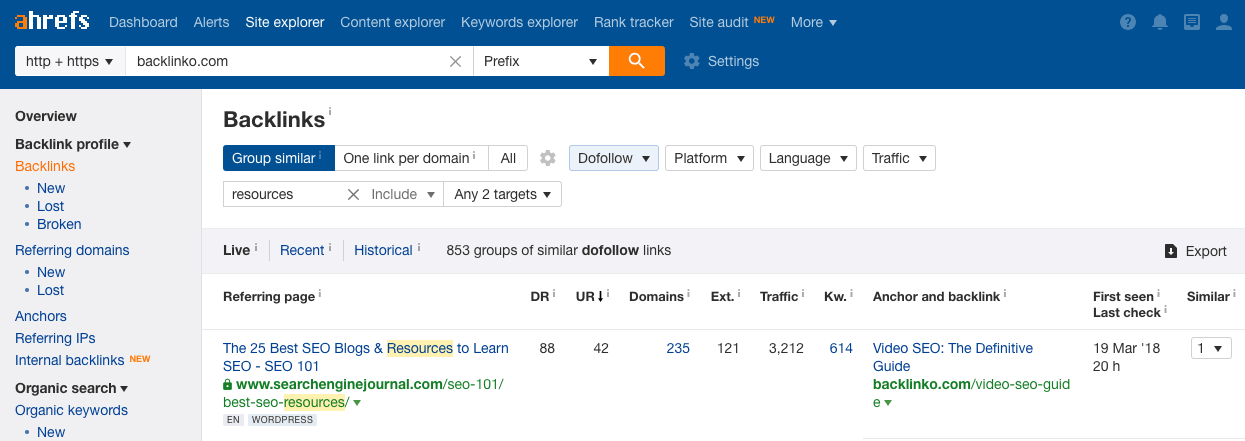Show info tooltip for Referring page column
Screen dimensions: 1245x441
pyautogui.click(x=320, y=294)
